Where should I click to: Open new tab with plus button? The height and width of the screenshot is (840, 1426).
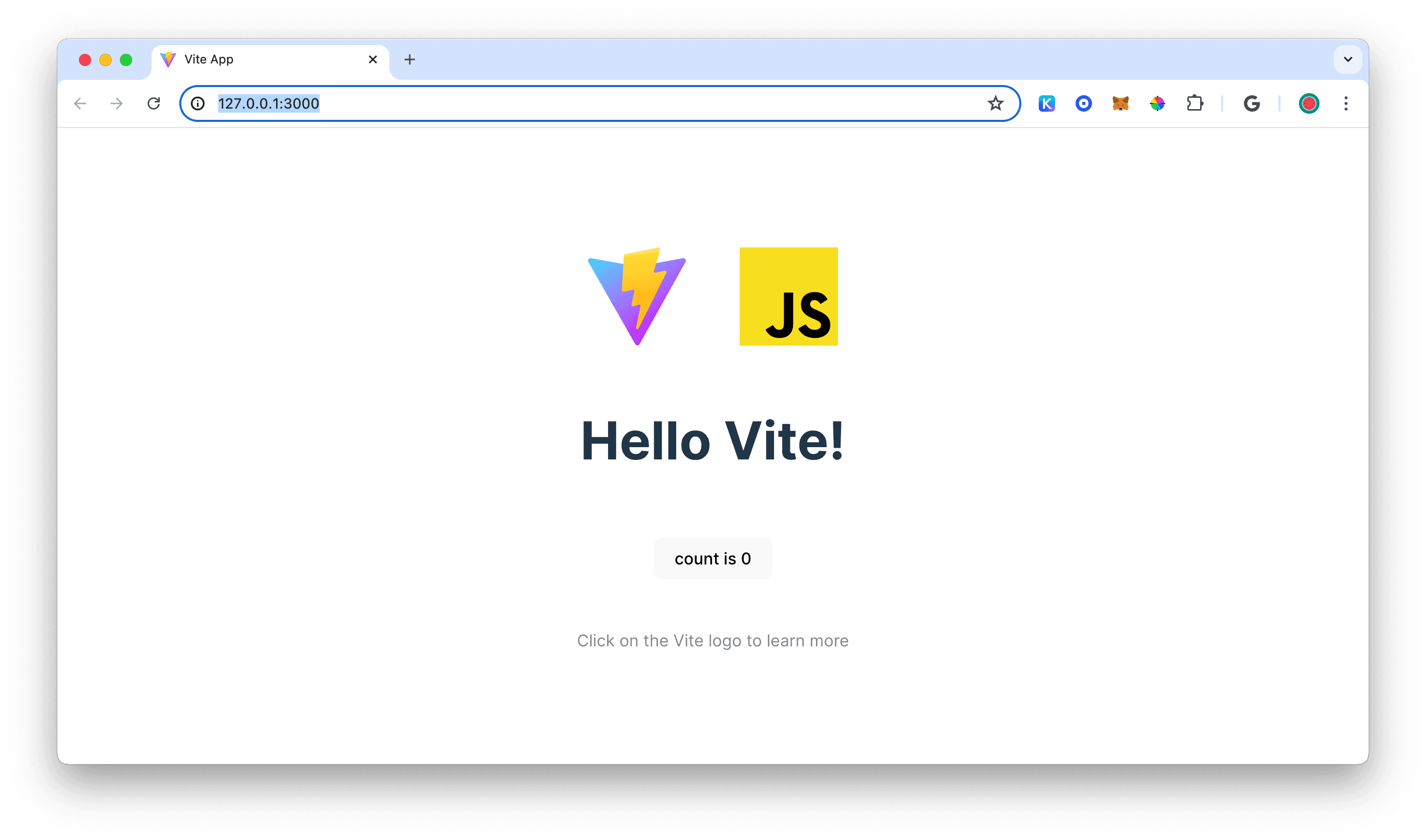coord(409,59)
